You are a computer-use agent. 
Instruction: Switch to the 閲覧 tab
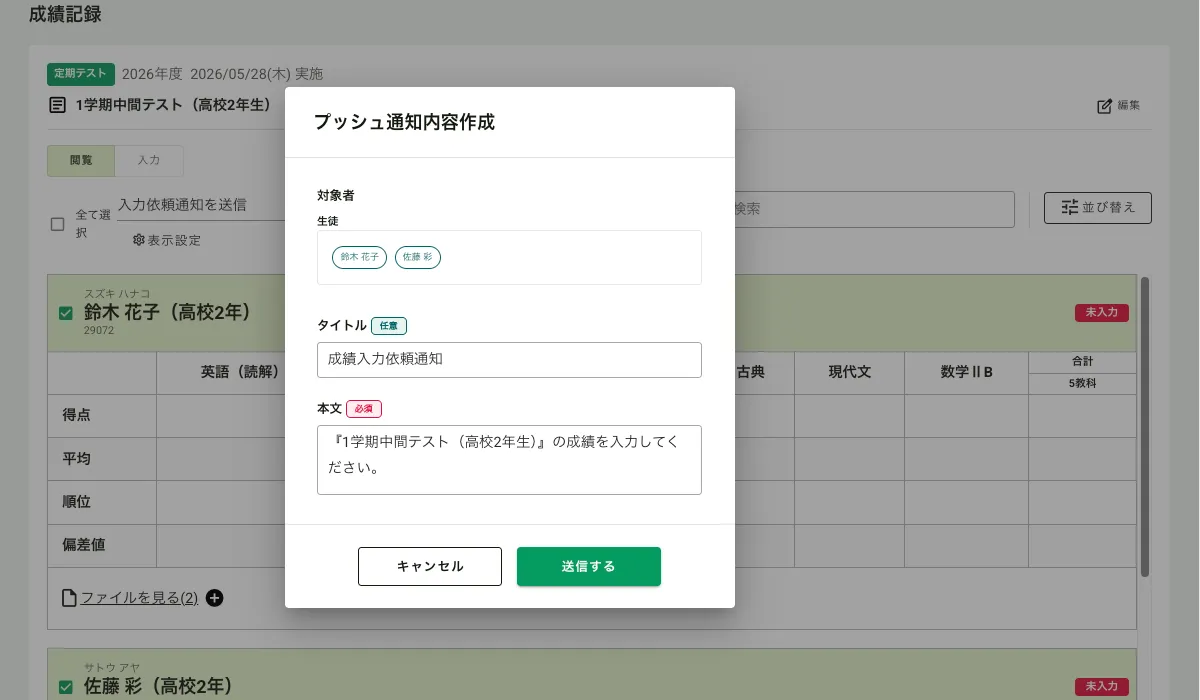[x=81, y=160]
